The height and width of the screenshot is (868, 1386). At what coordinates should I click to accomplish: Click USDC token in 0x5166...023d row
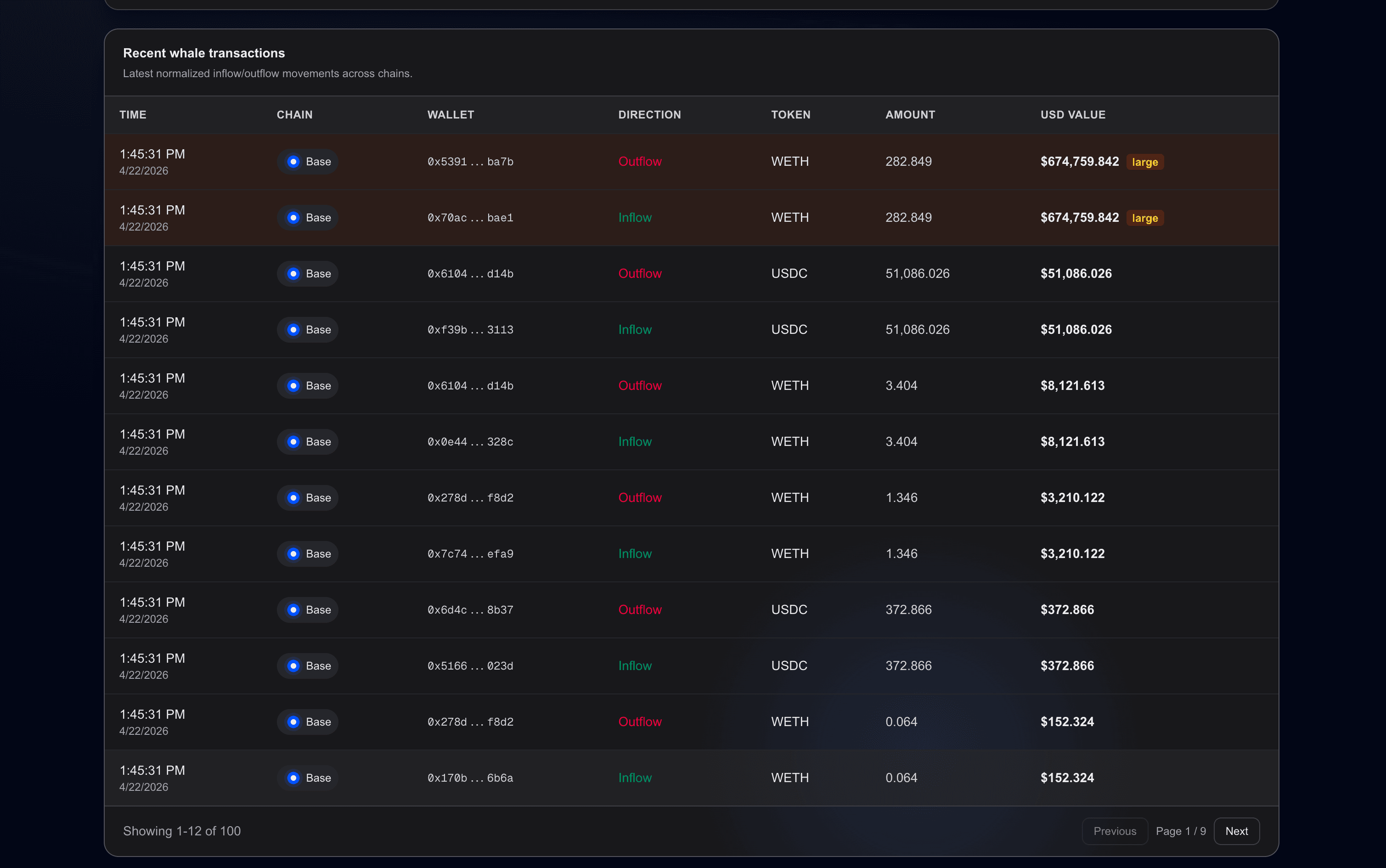(x=789, y=665)
